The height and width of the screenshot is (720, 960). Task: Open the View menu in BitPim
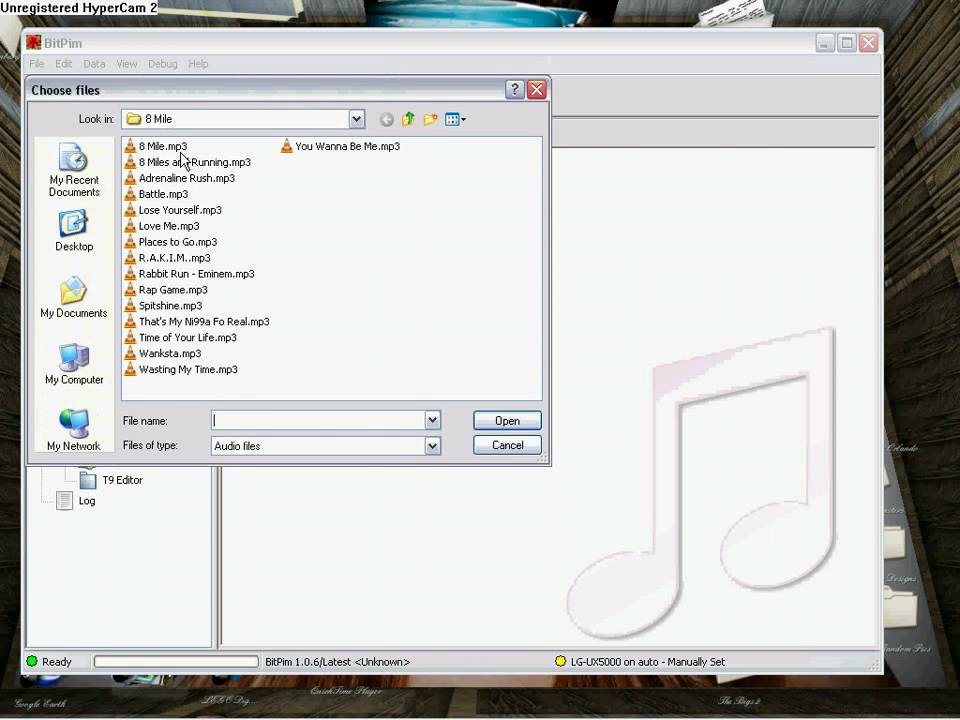tap(127, 64)
